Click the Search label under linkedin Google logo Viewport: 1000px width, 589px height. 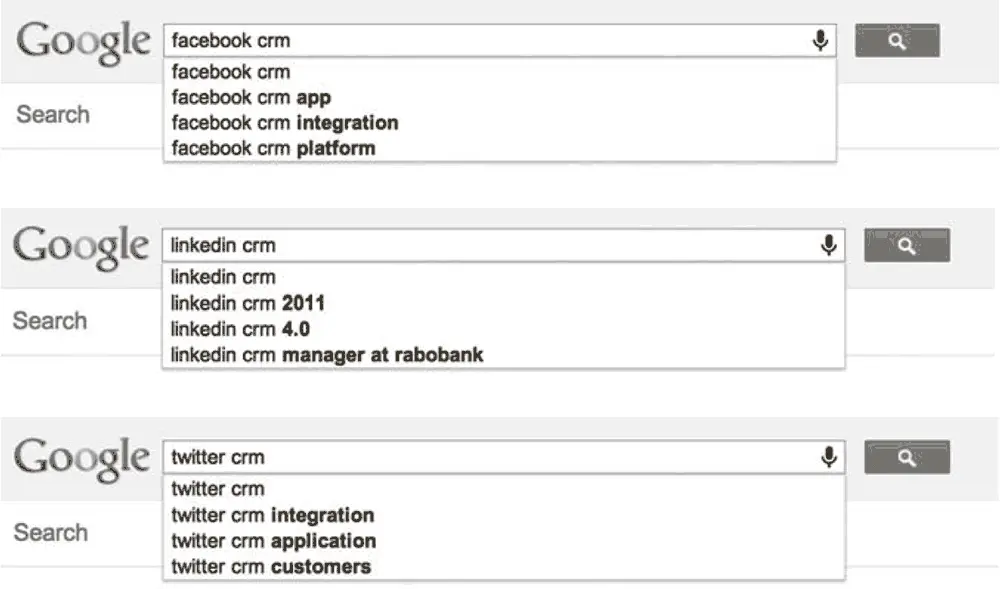(50, 321)
